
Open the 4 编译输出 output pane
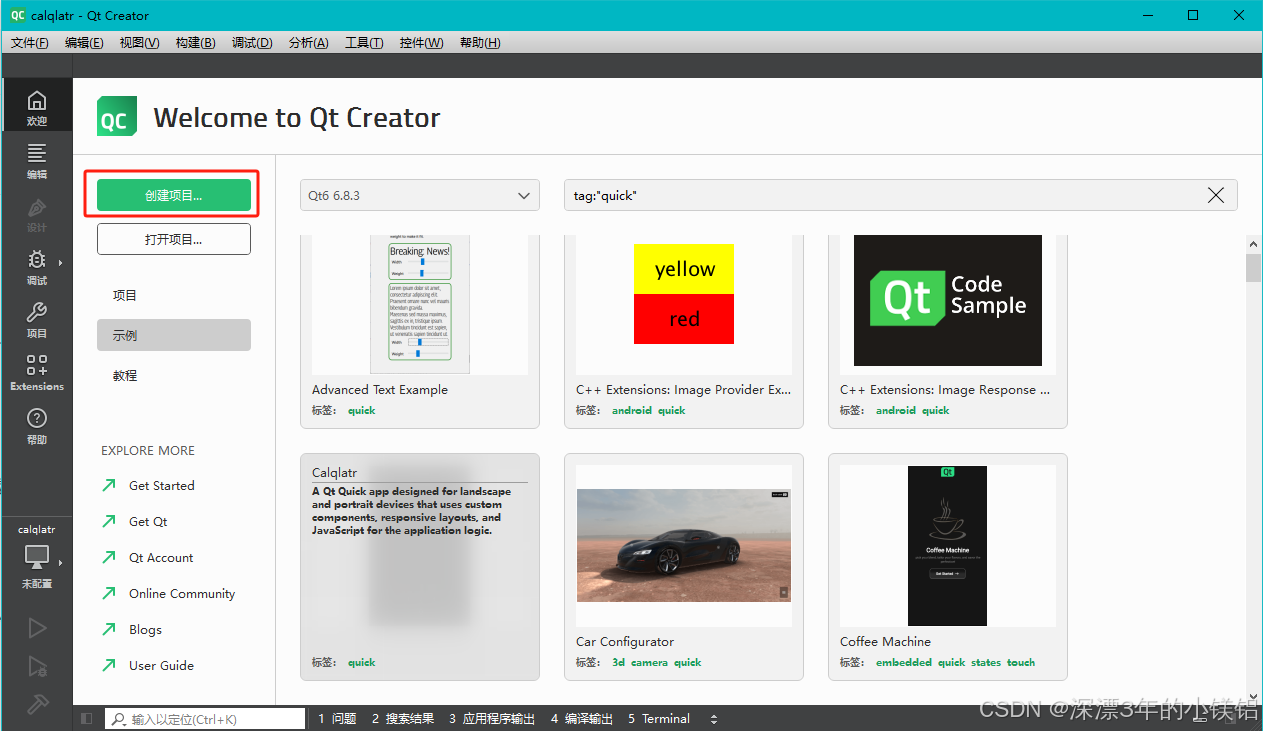pos(582,719)
